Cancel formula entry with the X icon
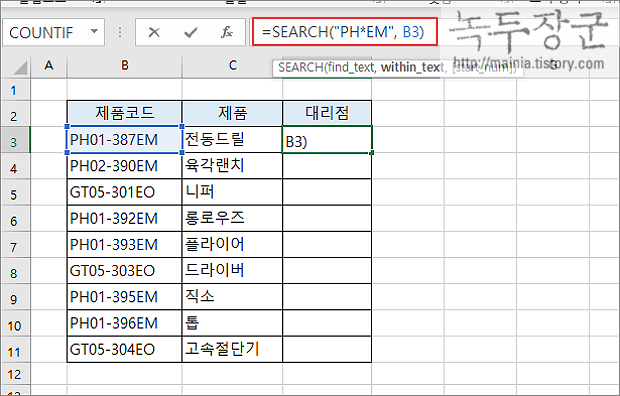 coord(154,32)
